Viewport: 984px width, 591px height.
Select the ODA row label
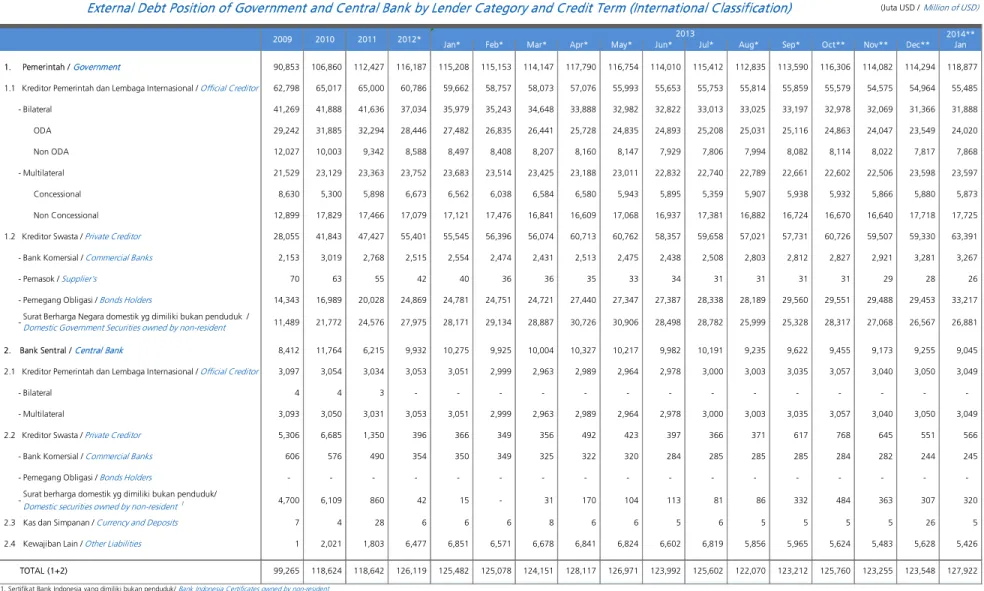click(42, 130)
